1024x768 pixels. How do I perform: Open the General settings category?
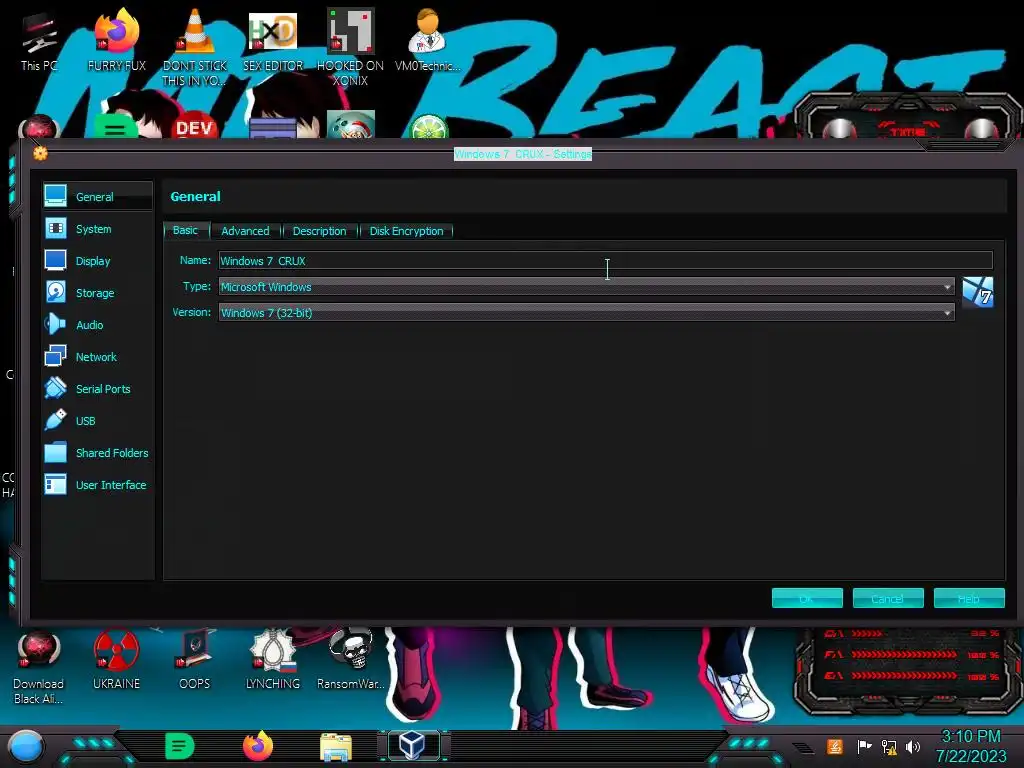pyautogui.click(x=98, y=197)
